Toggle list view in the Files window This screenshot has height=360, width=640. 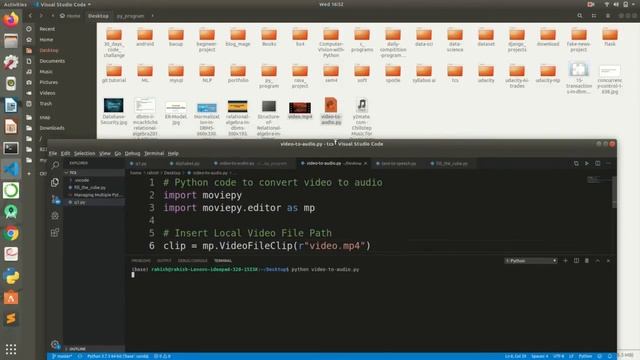594,16
